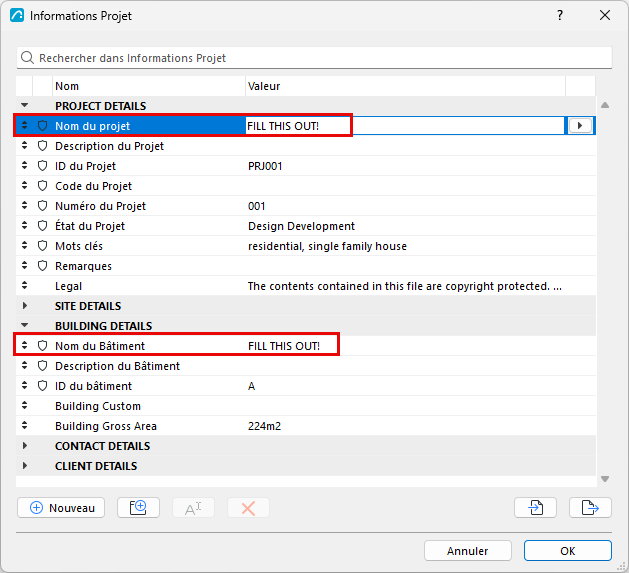The image size is (629, 573).
Task: Edit the Nom du projet value field
Action: 405,126
